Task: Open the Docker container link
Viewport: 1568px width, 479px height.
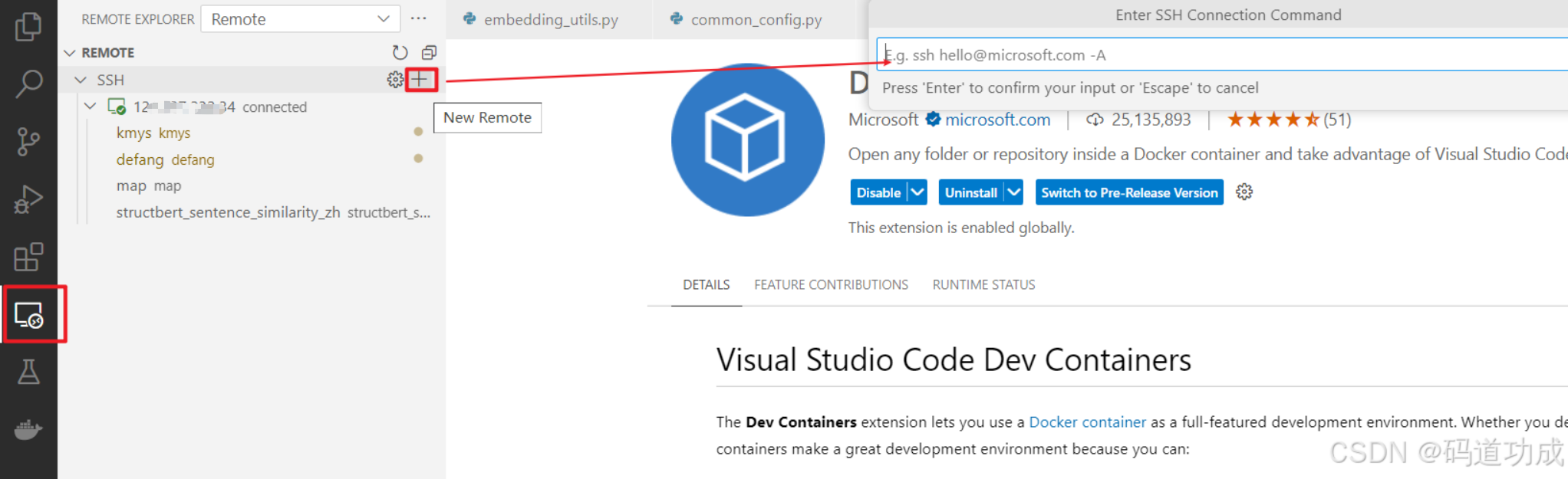Action: click(1087, 422)
